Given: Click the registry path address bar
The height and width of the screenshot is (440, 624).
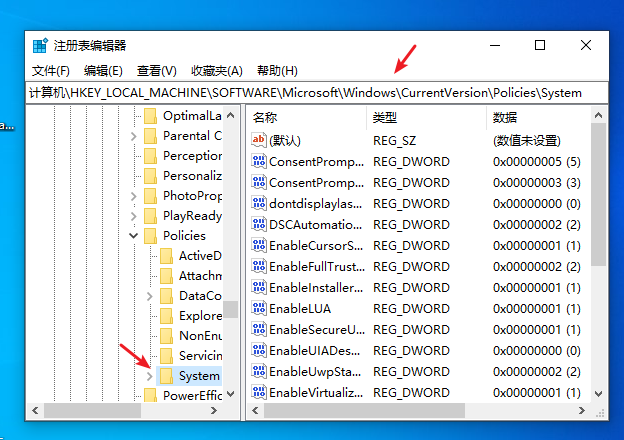Looking at the screenshot, I should click(x=312, y=93).
